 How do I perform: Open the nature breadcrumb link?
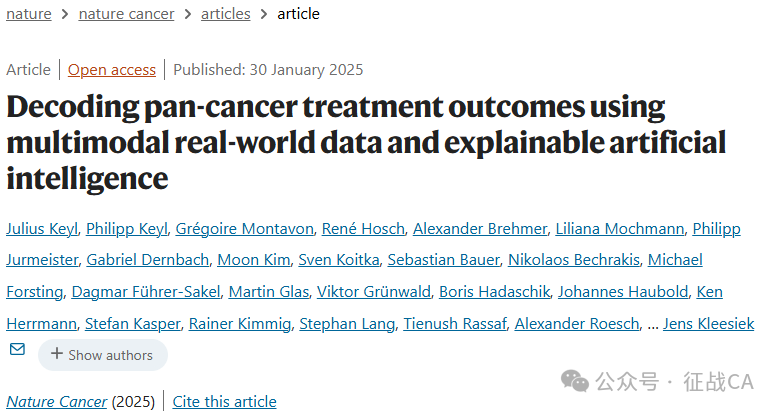tap(29, 14)
